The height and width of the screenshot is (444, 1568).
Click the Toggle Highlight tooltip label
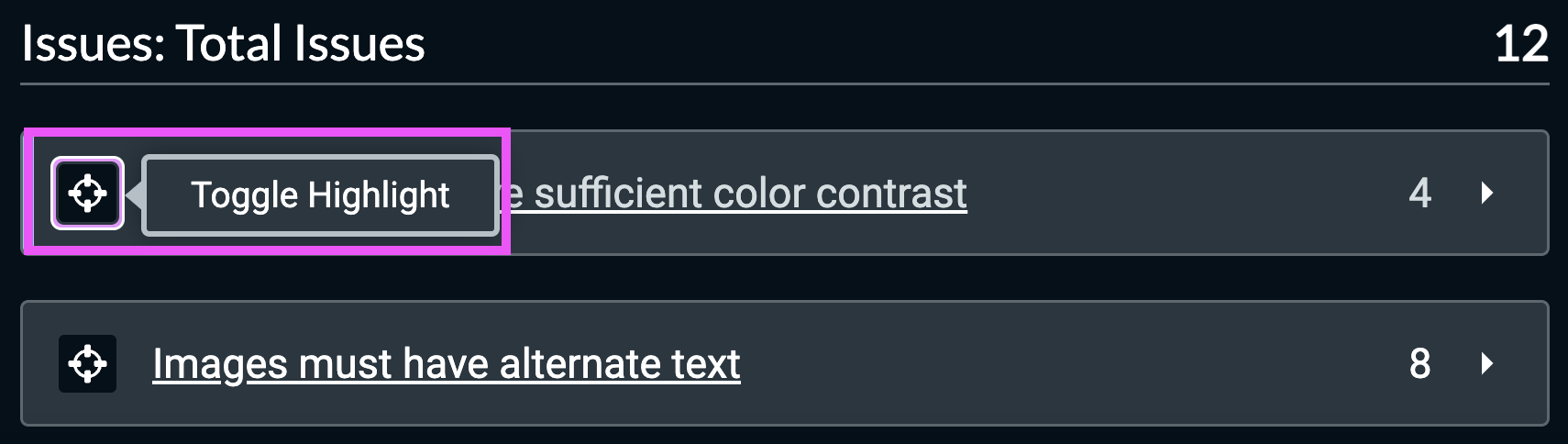tap(320, 195)
